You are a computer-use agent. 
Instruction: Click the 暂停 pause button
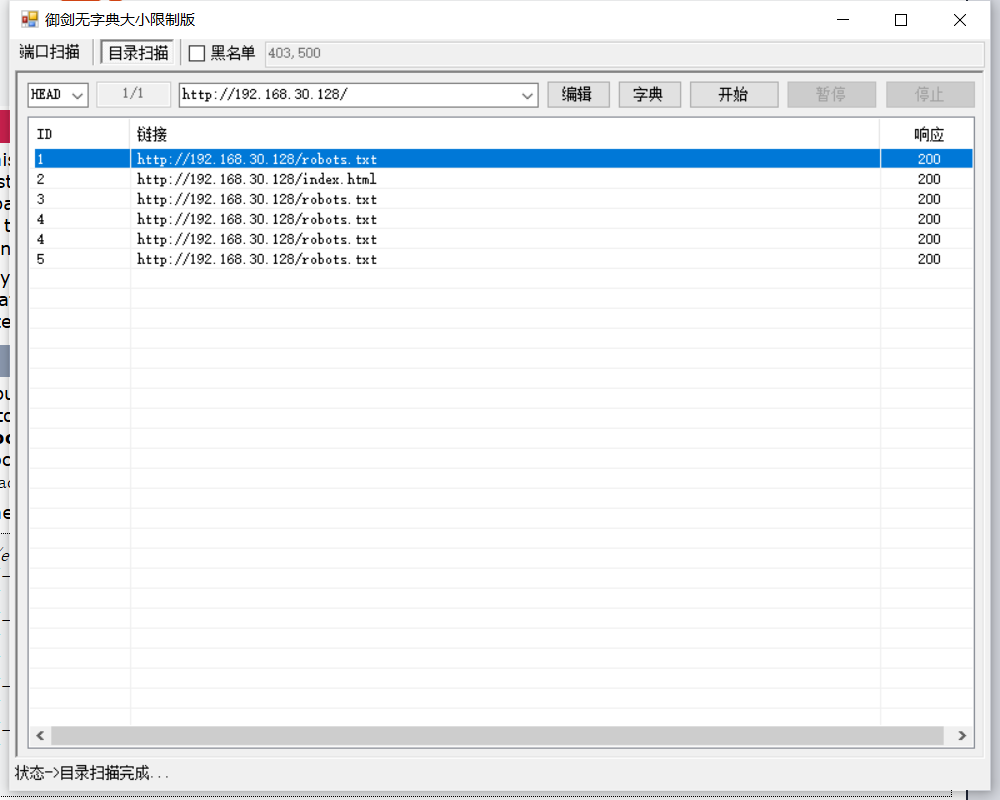(831, 94)
